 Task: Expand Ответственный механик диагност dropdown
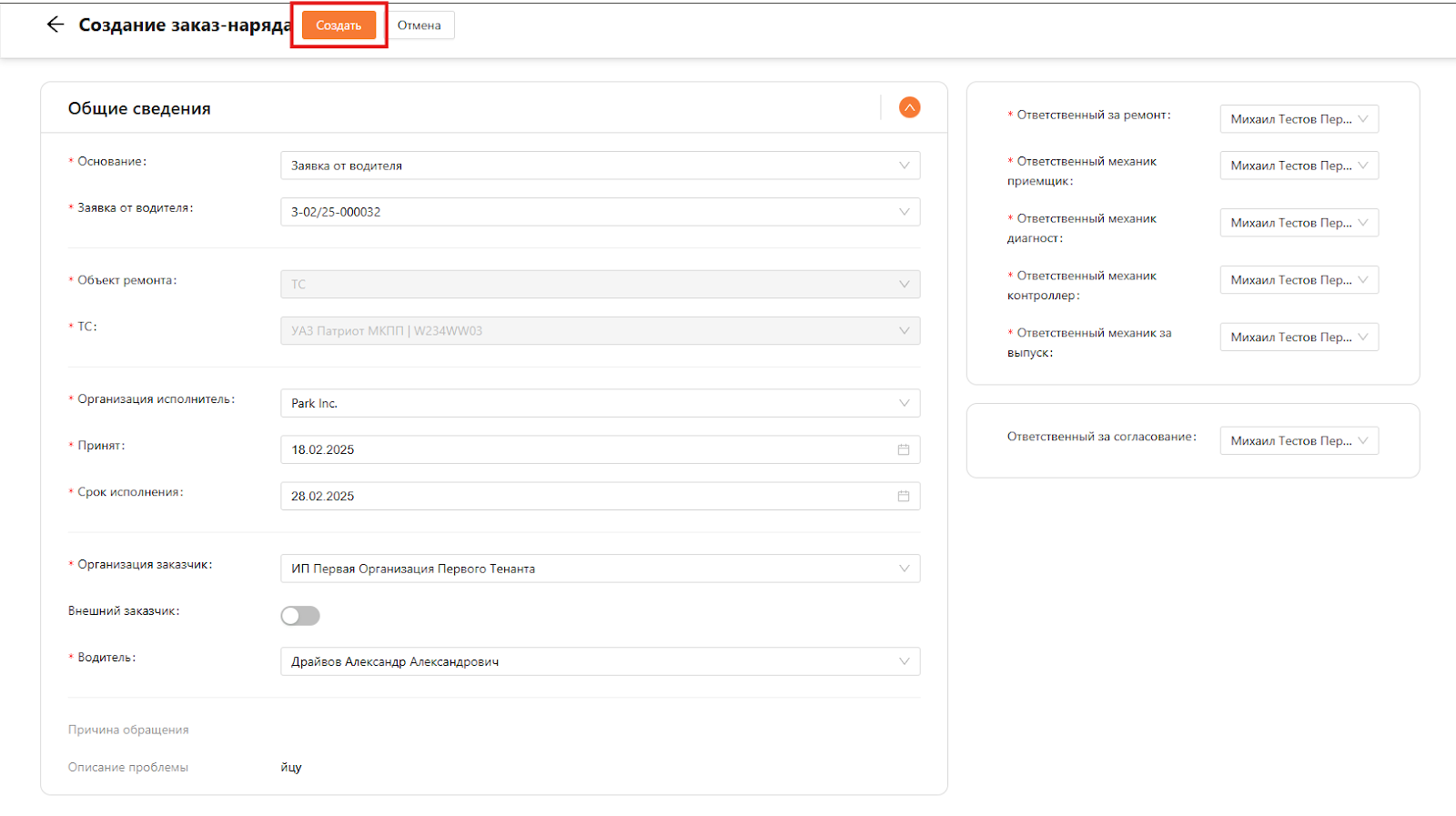1299,223
